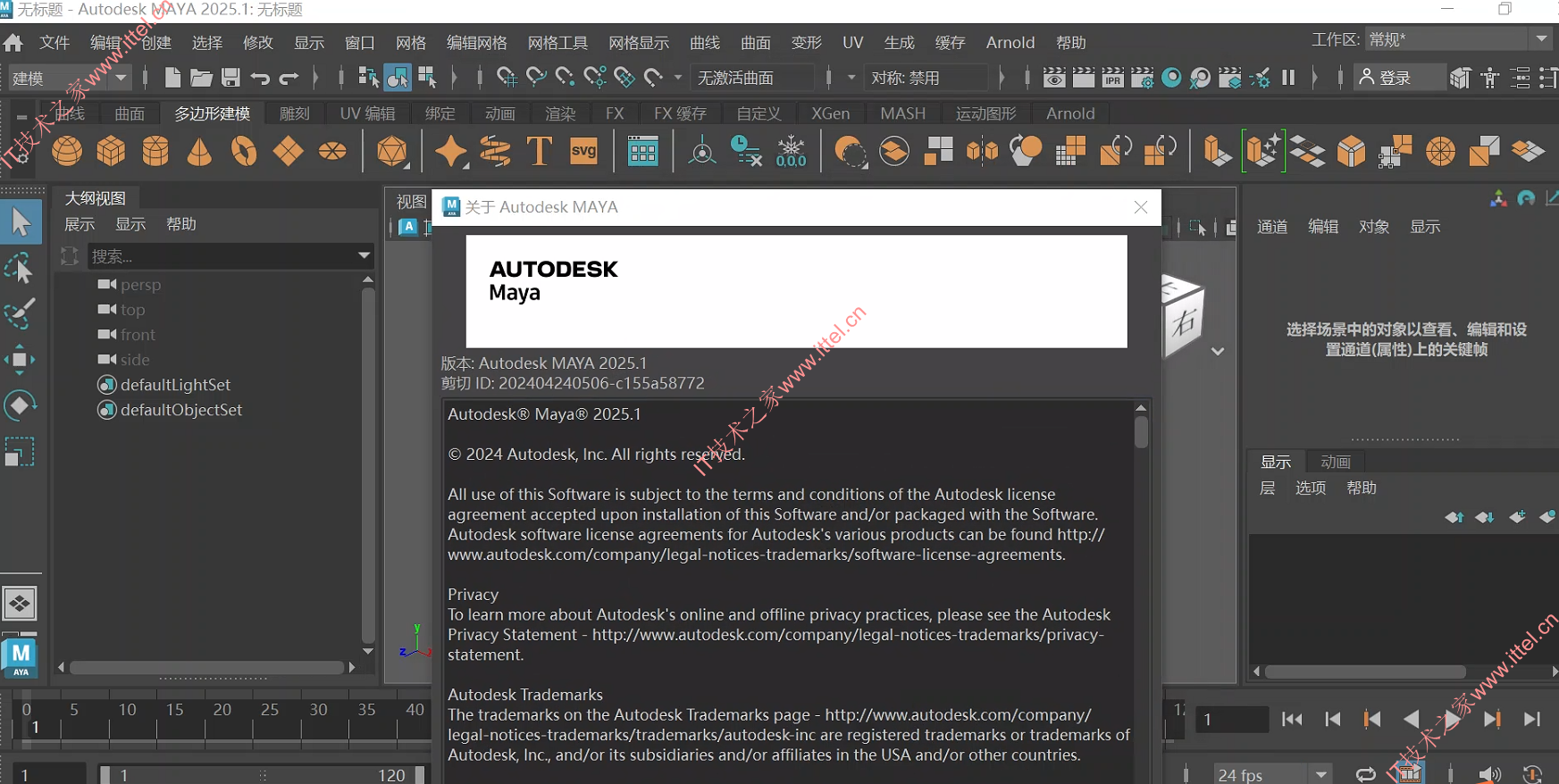
Task: Close the 关于 Autodesk MAYA dialog
Action: (x=1141, y=207)
